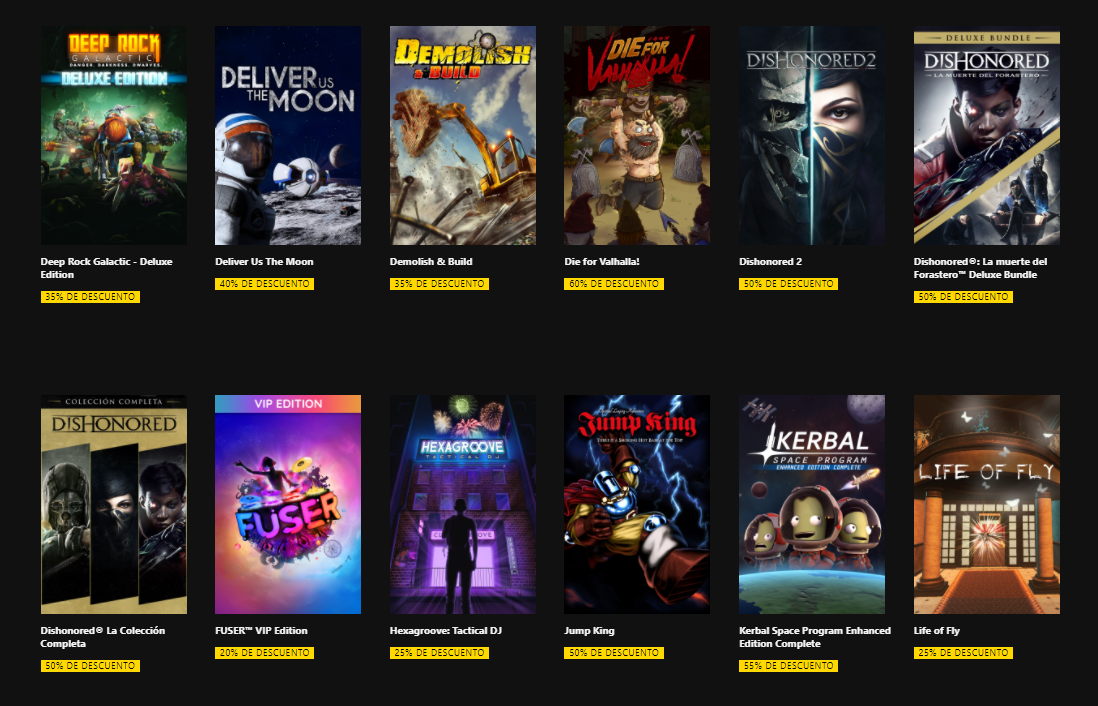Choose the Jump King cover art
The image size is (1098, 706).
click(637, 504)
